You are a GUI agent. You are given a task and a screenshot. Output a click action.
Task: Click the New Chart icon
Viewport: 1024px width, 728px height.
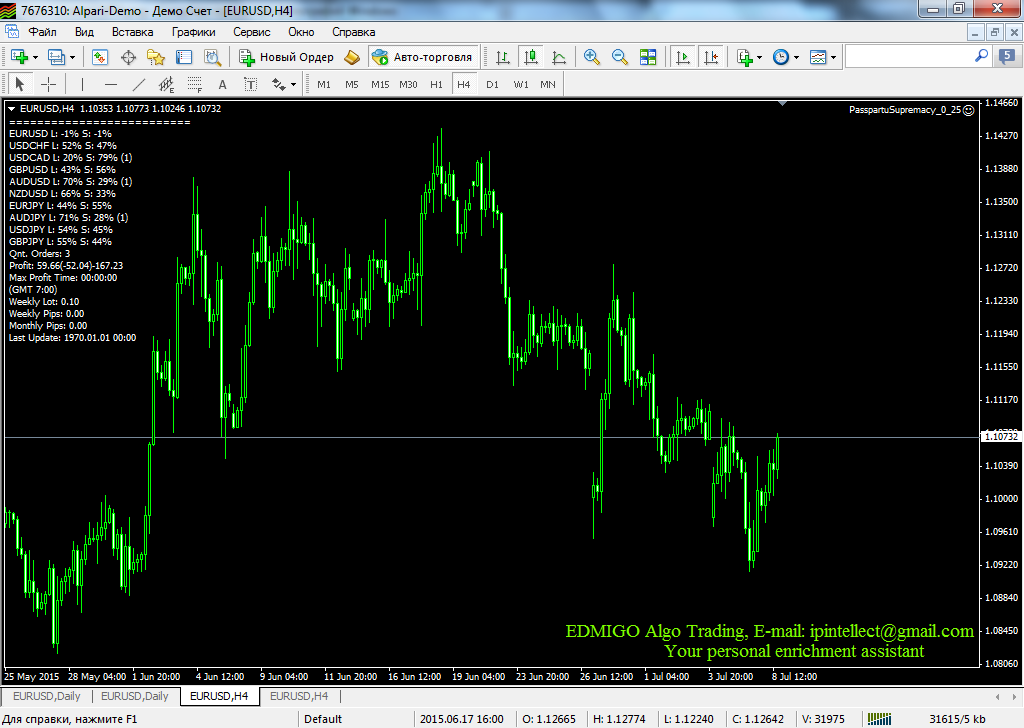[x=19, y=57]
